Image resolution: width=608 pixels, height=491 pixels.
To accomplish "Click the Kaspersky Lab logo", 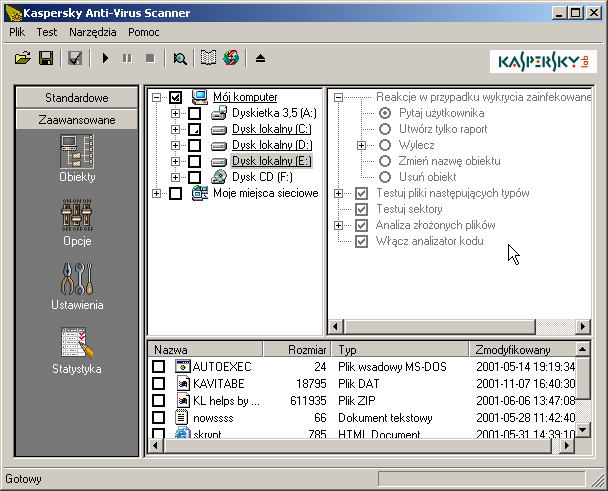I will click(x=543, y=61).
